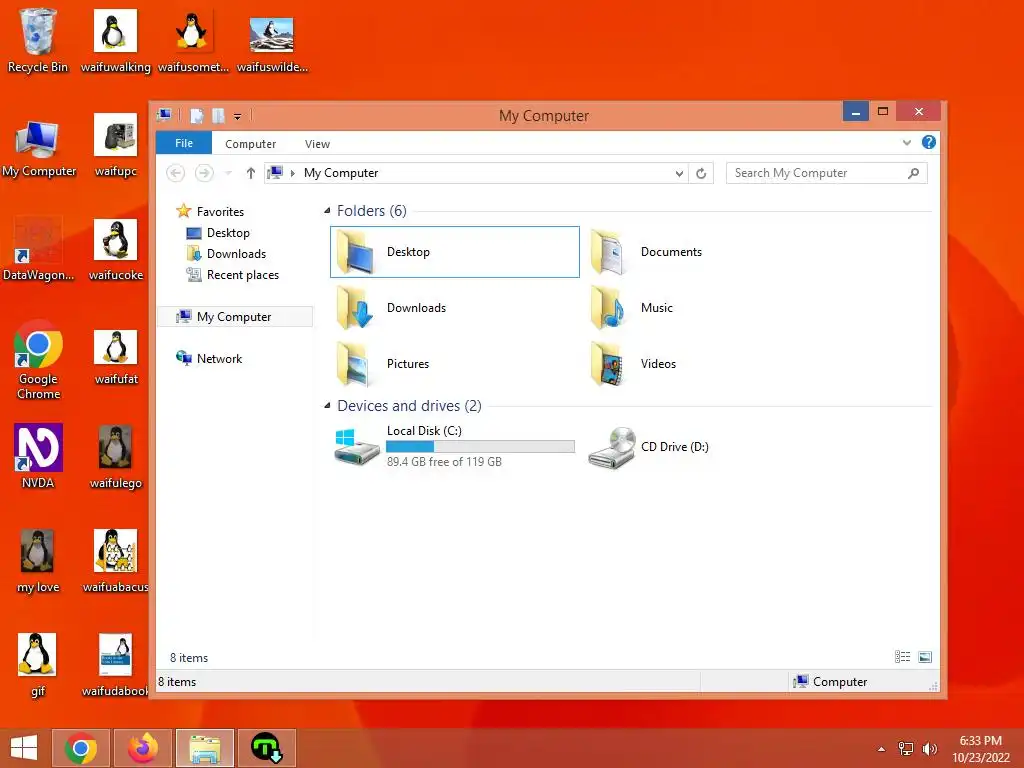Open the View ribbon tab

coord(317,144)
